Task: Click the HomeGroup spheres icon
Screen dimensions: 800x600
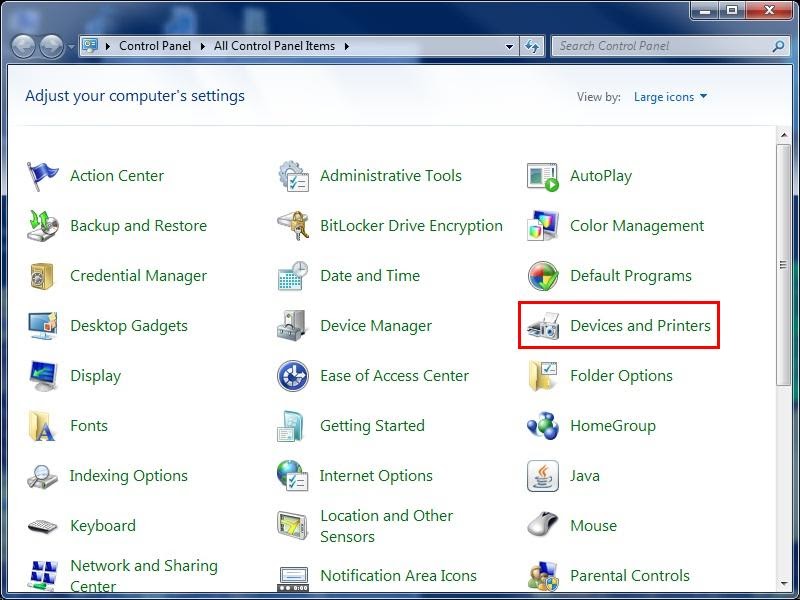Action: (543, 426)
